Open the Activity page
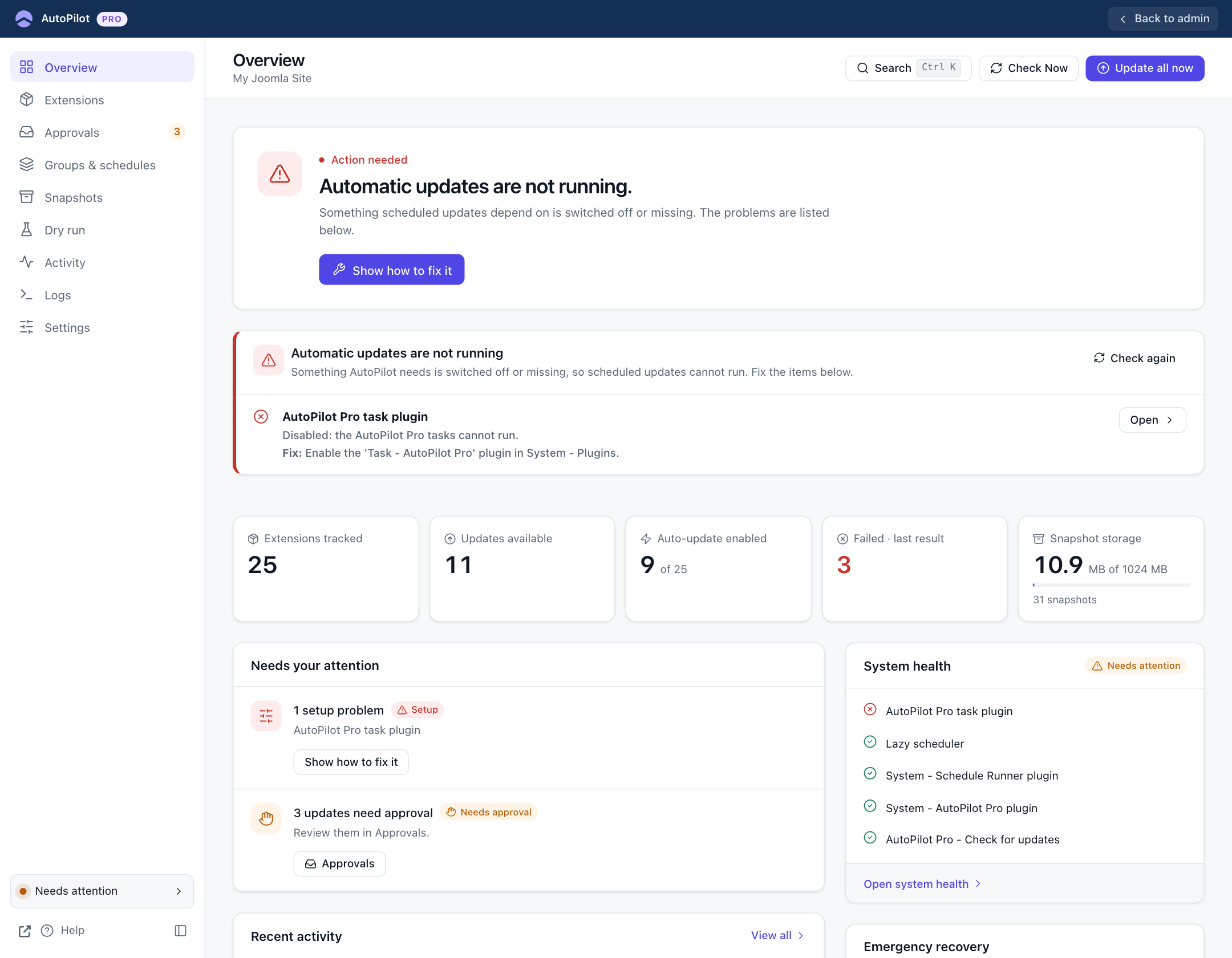Screen dimensions: 1232x958 click(x=102, y=262)
